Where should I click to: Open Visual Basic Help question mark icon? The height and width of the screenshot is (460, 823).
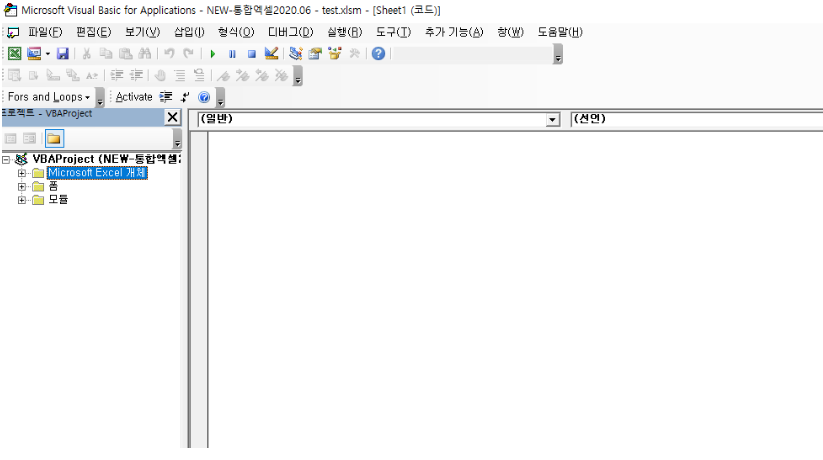point(378,54)
